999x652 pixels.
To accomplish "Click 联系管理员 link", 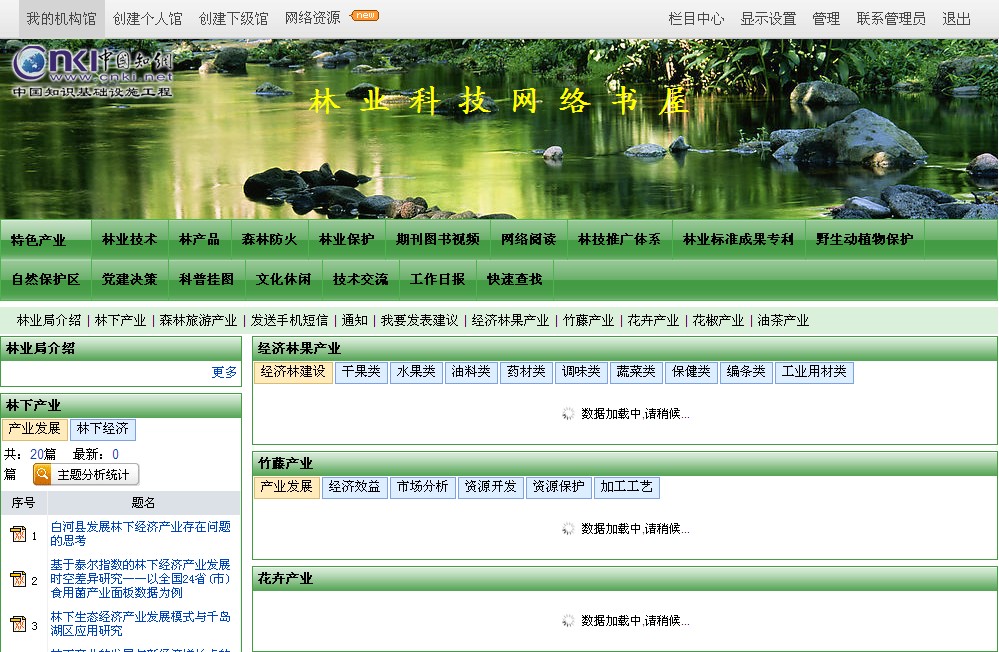I will (891, 18).
